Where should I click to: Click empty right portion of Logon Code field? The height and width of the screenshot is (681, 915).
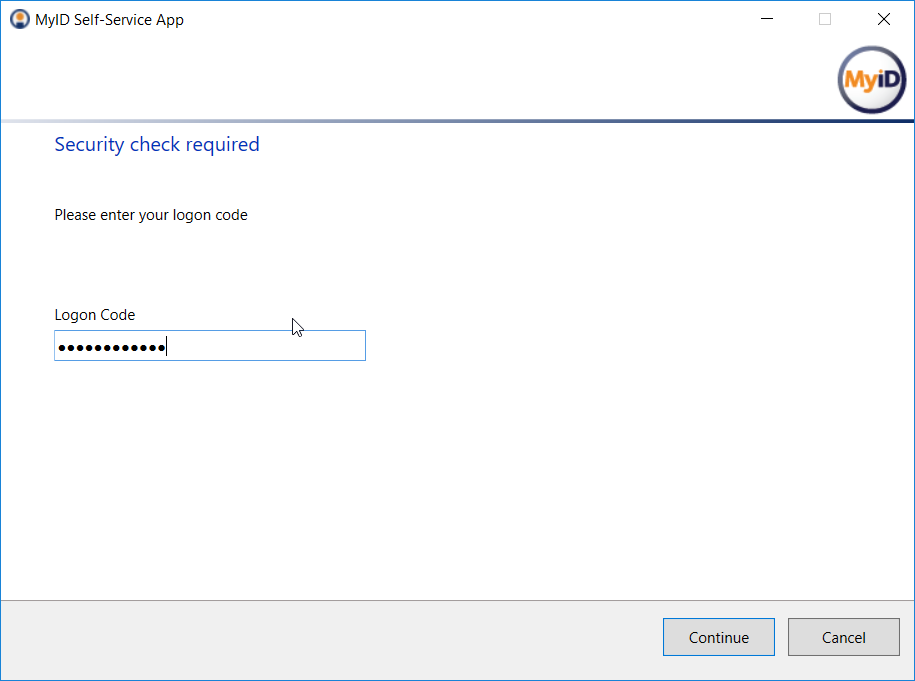click(x=266, y=345)
